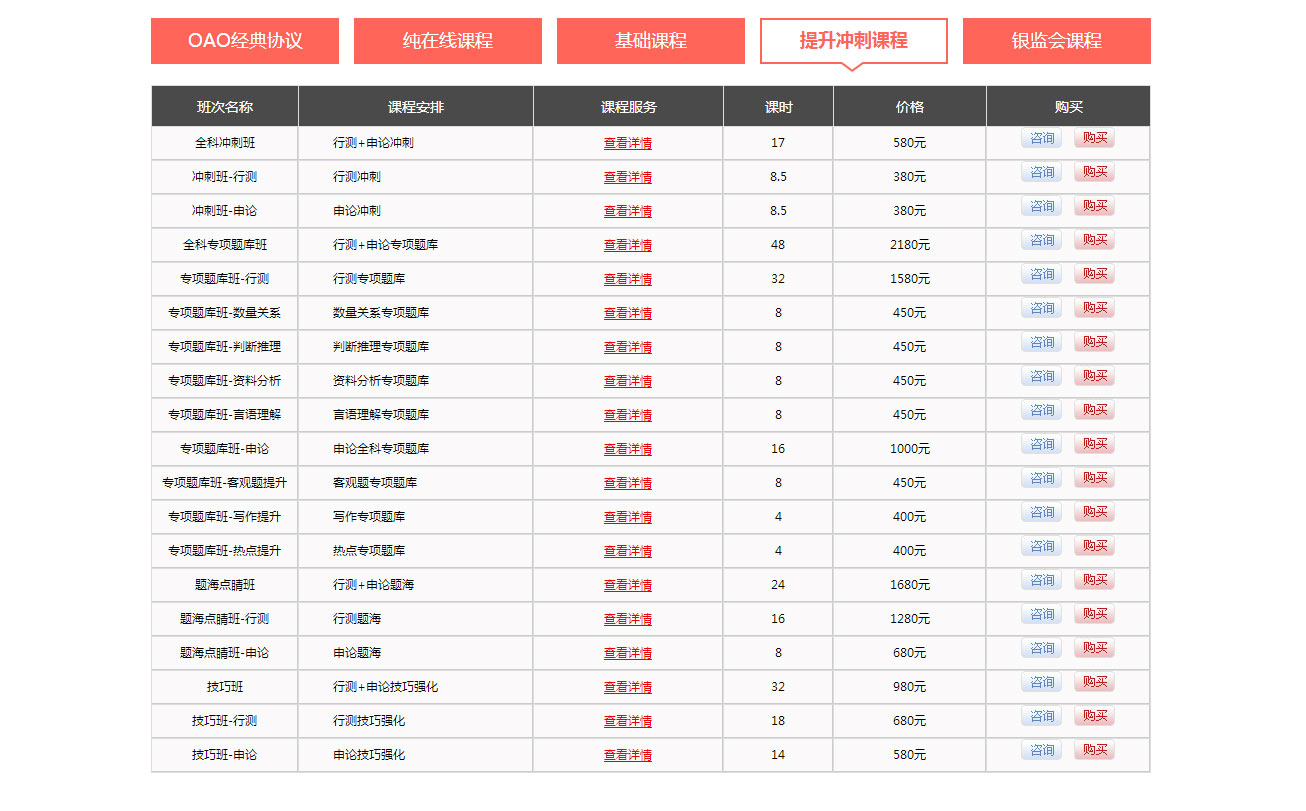Consult about 技巧班-申论
This screenshot has width=1306, height=811.
(x=1042, y=750)
